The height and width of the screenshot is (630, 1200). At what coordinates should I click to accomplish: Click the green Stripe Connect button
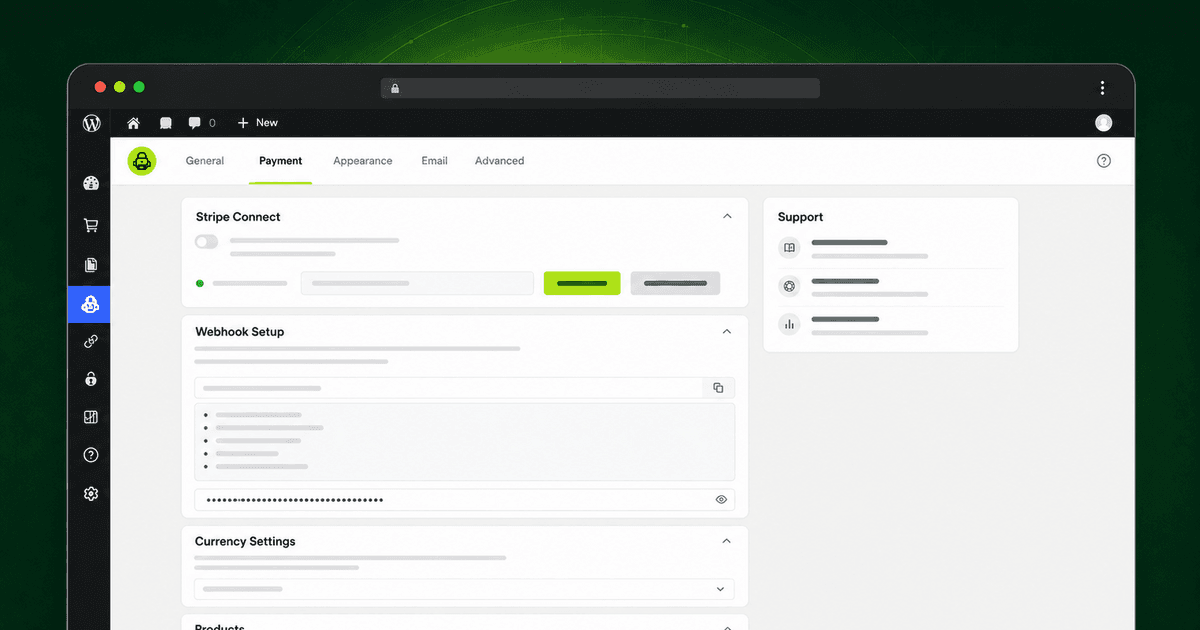coord(582,283)
